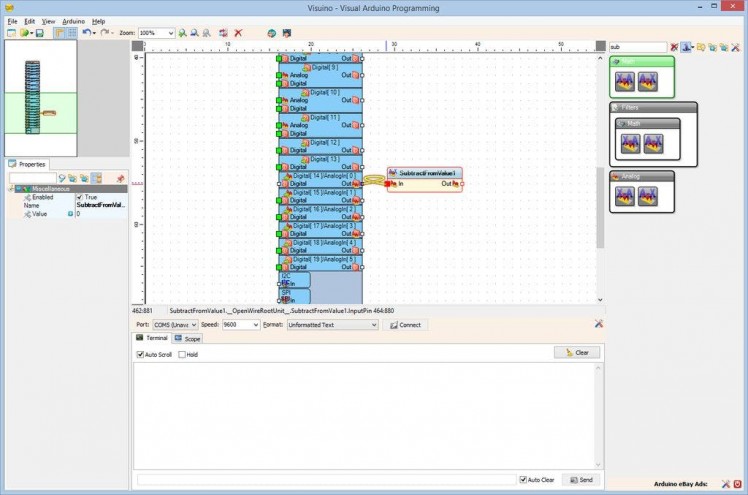Enable the Hold checkbox
The image size is (748, 495).
coord(181,354)
